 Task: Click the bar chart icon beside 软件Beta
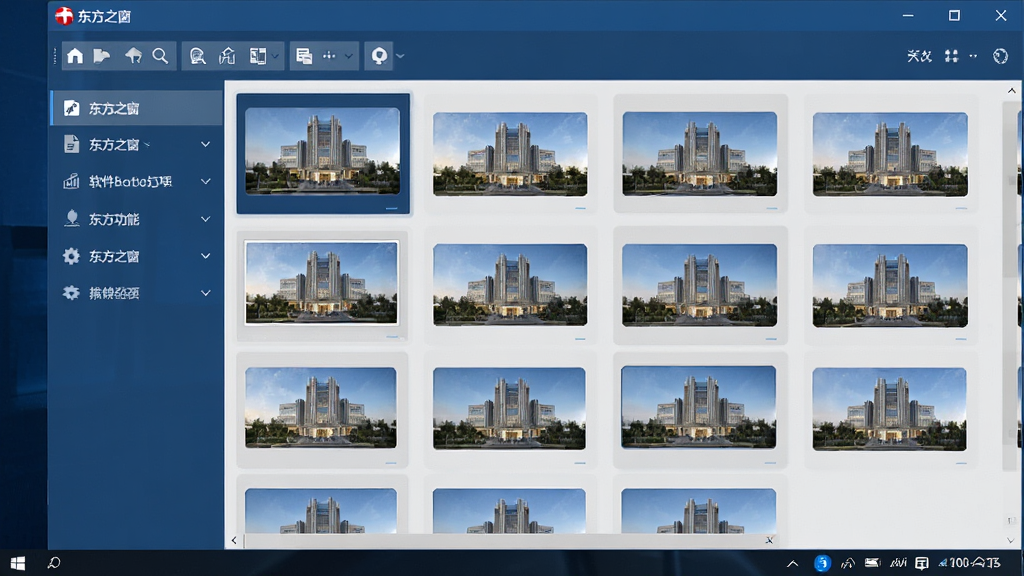tap(71, 182)
